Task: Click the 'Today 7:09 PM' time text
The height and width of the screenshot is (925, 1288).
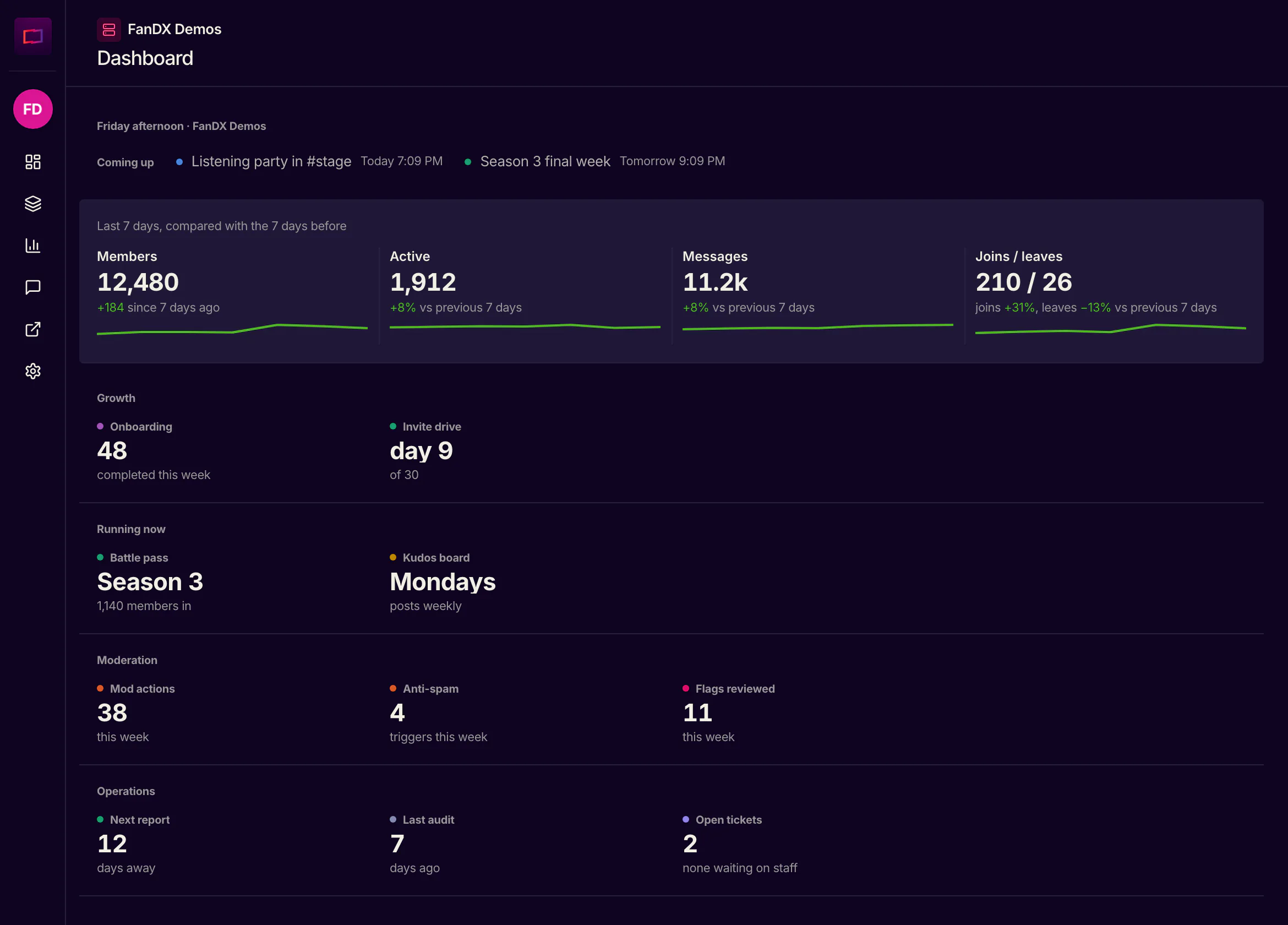Action: (401, 161)
